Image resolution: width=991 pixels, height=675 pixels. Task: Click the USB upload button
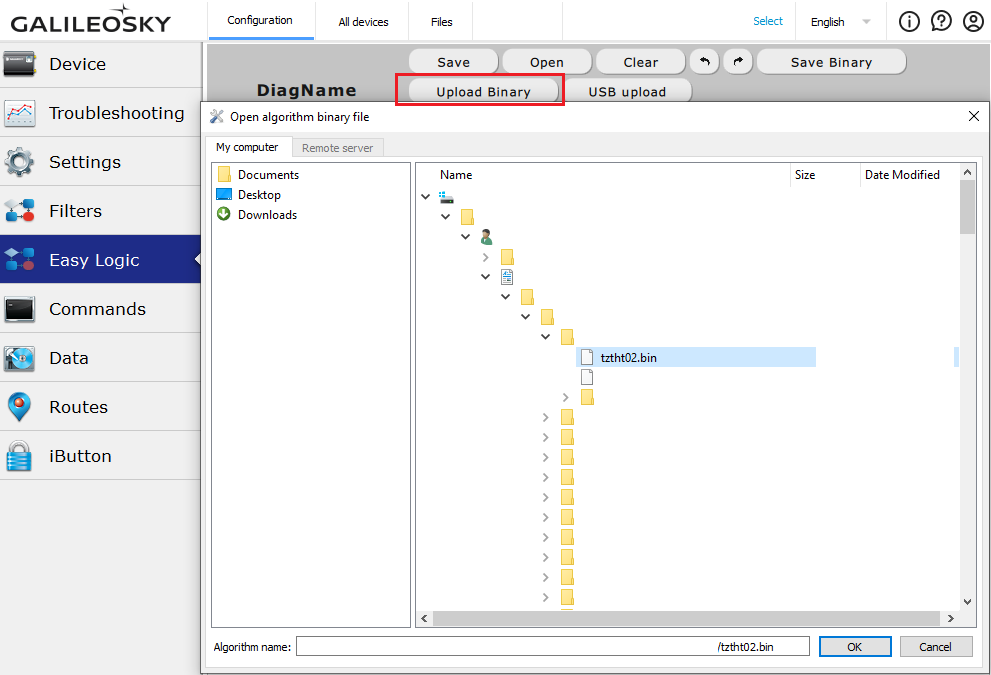click(627, 92)
